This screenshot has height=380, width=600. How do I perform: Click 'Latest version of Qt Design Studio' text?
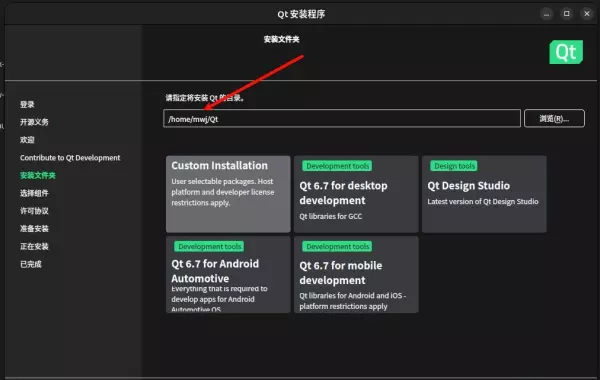(x=483, y=202)
